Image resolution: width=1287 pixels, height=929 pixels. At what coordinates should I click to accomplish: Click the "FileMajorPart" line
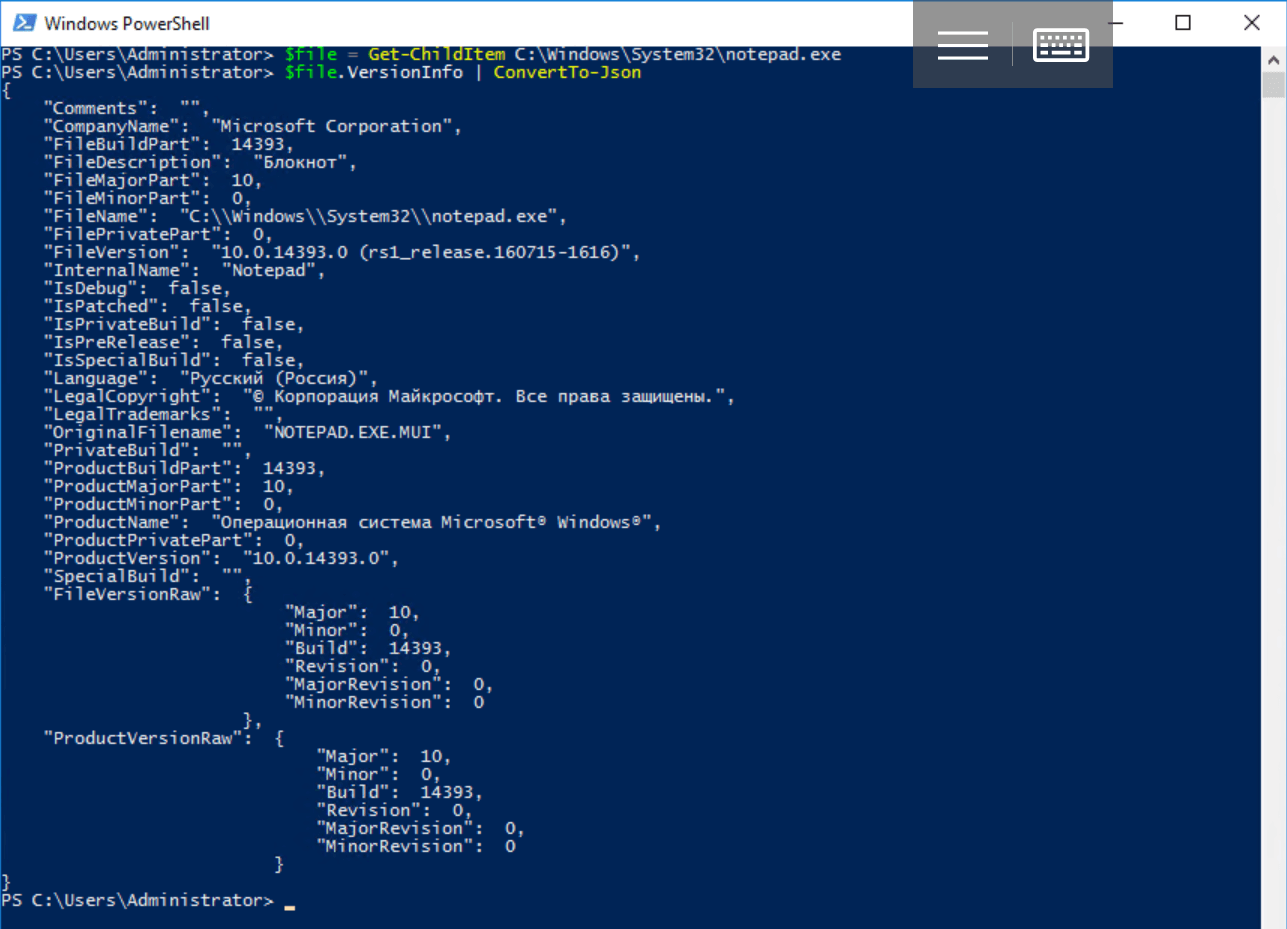152,180
